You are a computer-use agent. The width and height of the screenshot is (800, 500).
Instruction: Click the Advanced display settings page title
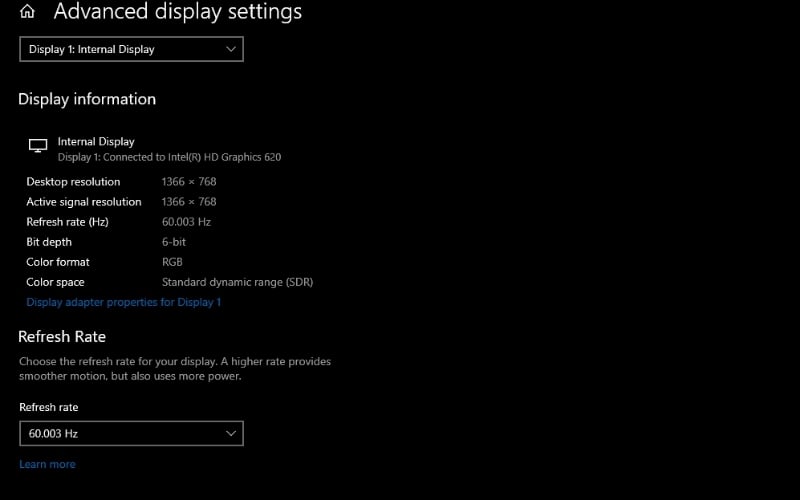(x=177, y=12)
